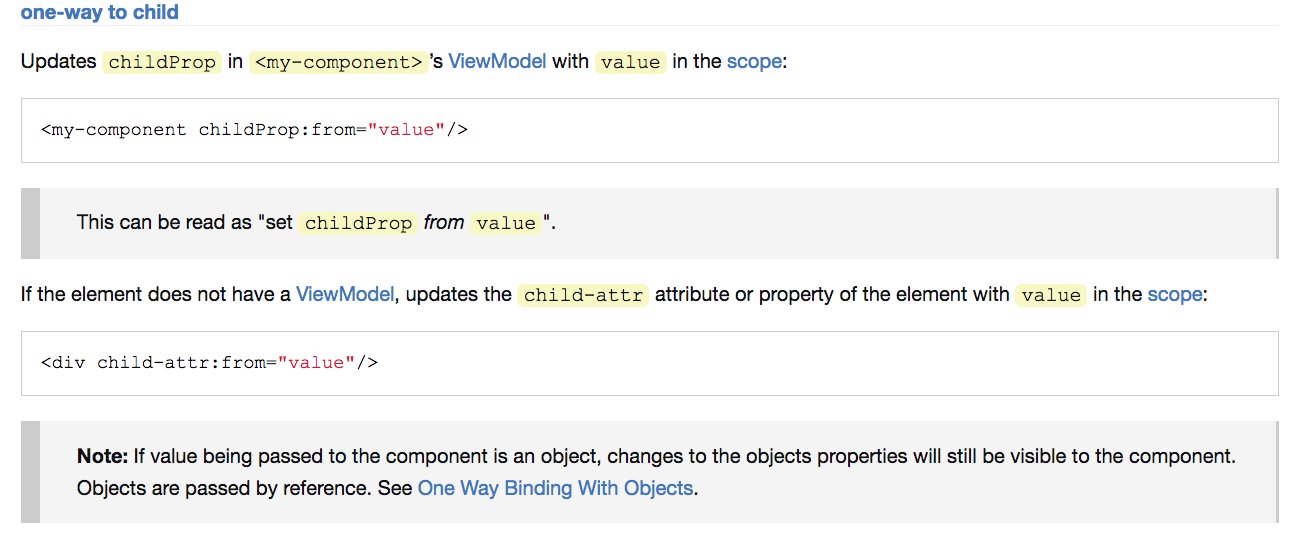Click value highlight before first scope link

tap(631, 62)
